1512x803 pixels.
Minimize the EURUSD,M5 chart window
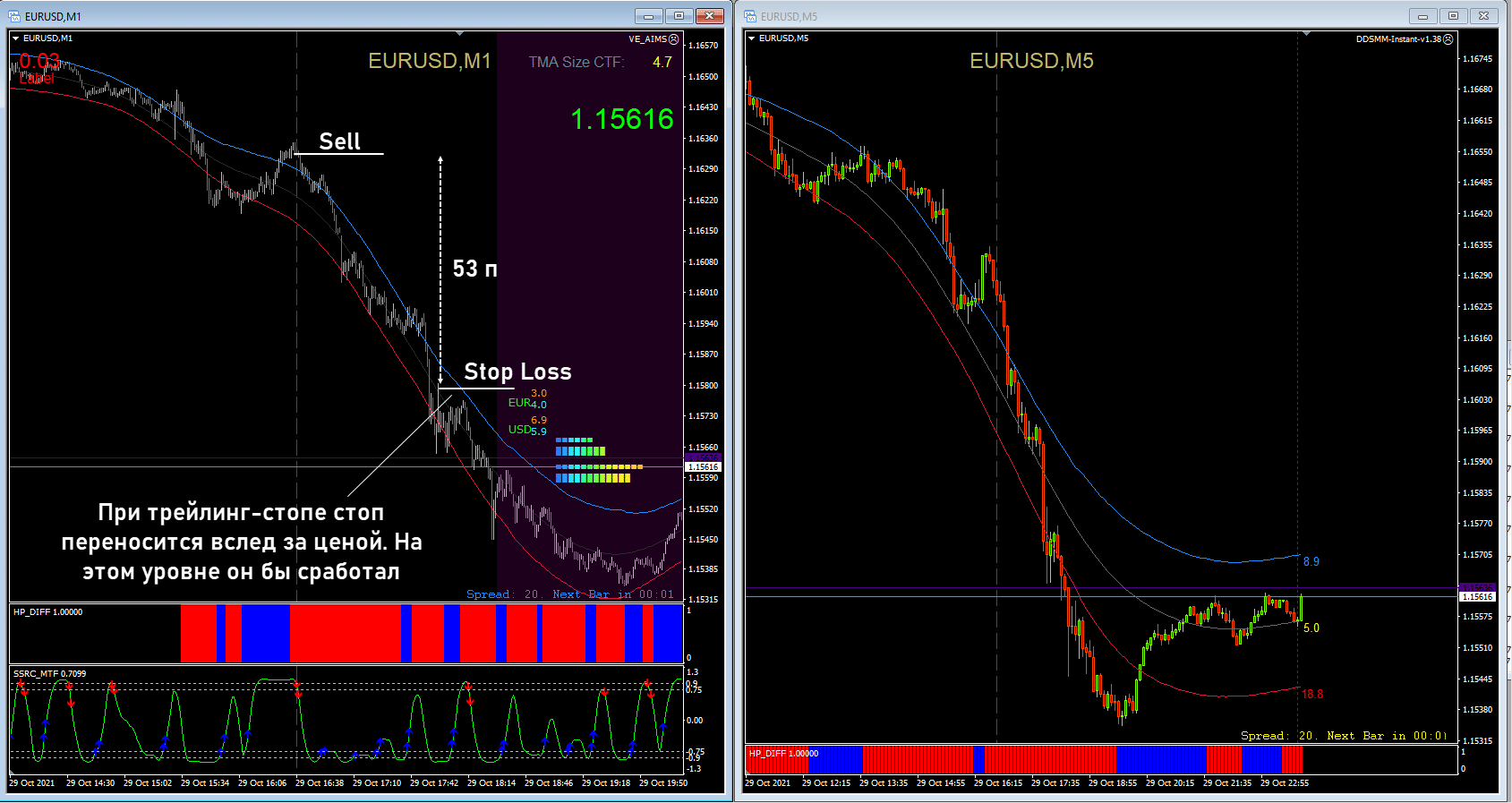click(1422, 16)
